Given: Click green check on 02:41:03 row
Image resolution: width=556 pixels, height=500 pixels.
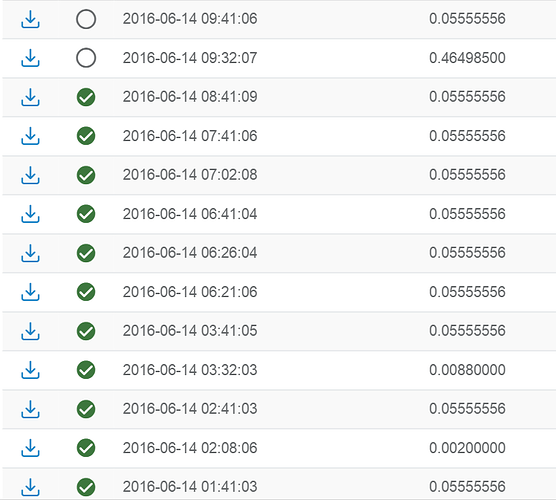Looking at the screenshot, I should coord(86,409).
